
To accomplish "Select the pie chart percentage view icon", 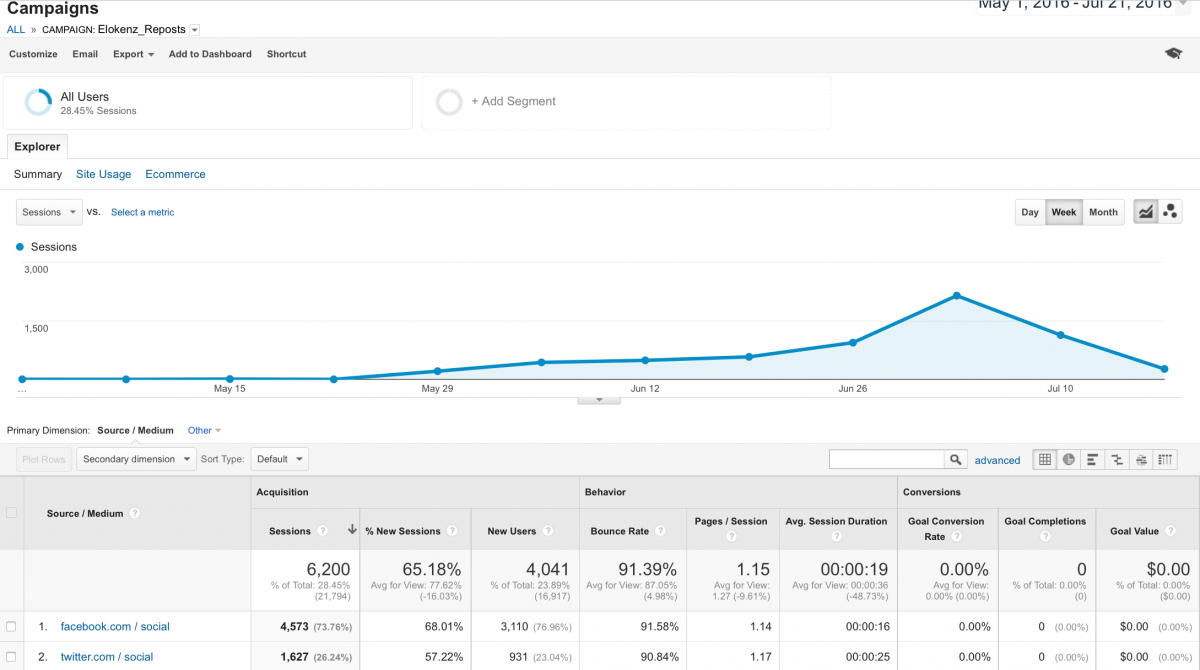I will pos(1069,459).
